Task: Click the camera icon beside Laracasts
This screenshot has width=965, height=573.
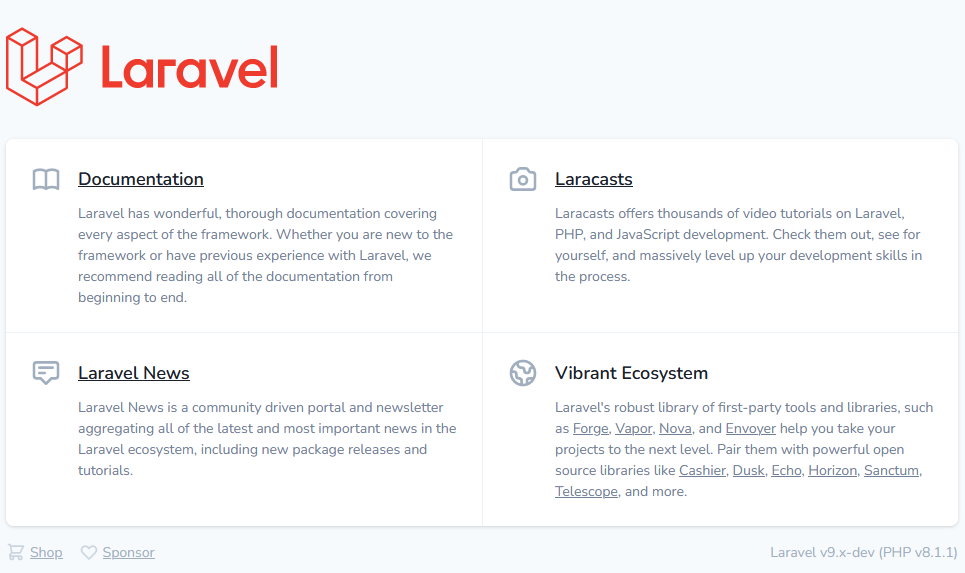Action: [x=523, y=180]
